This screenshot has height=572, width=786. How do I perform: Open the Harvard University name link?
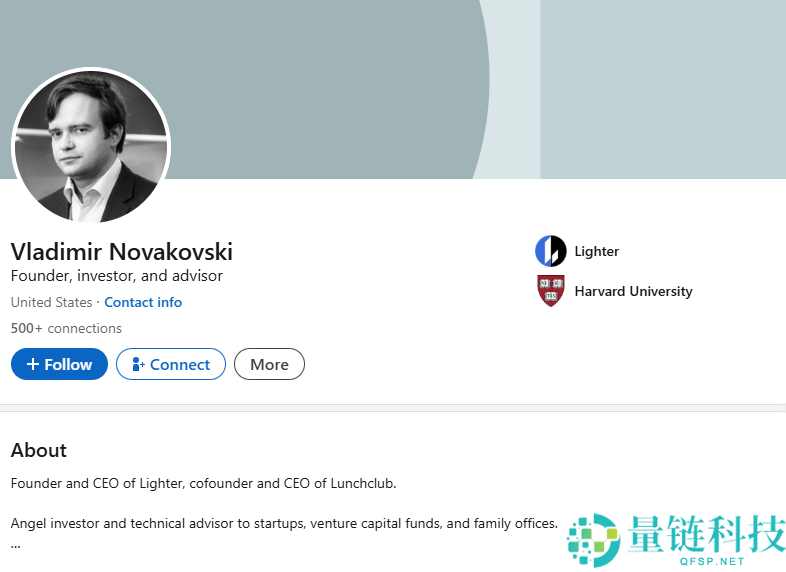pos(633,291)
